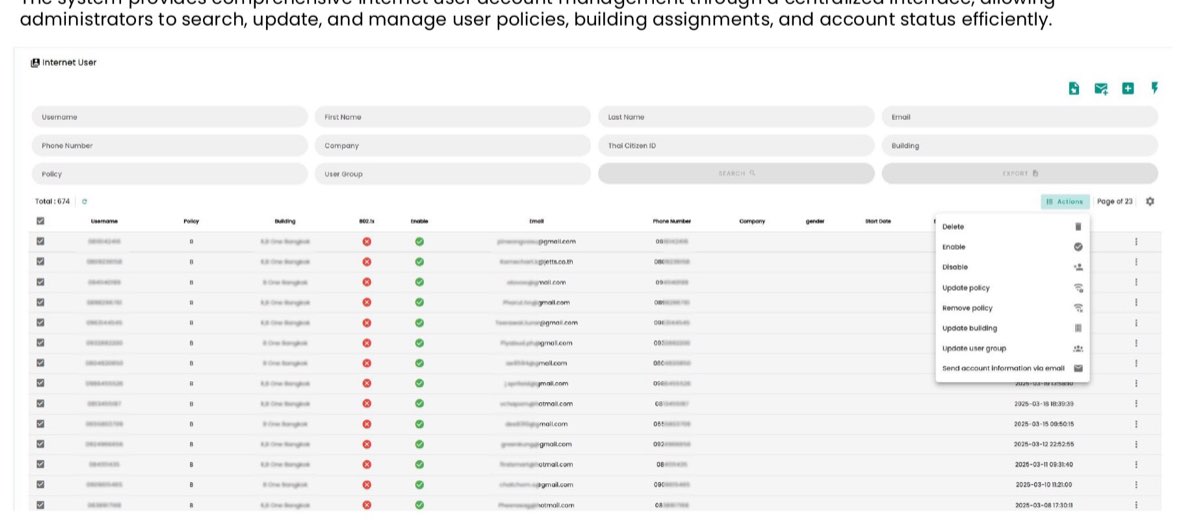Open the Policy filter field
Viewport: 1200px width, 520px height.
[x=170, y=173]
